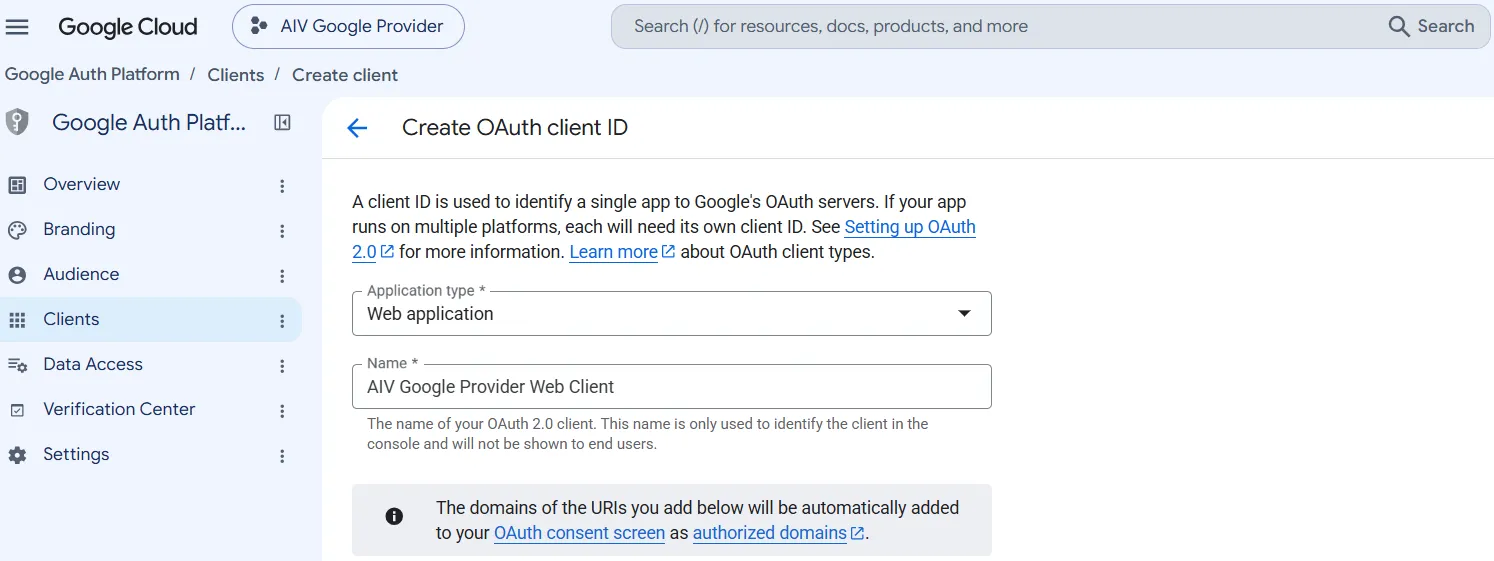1494x561 pixels.
Task: Open more options for Settings
Action: pos(282,456)
